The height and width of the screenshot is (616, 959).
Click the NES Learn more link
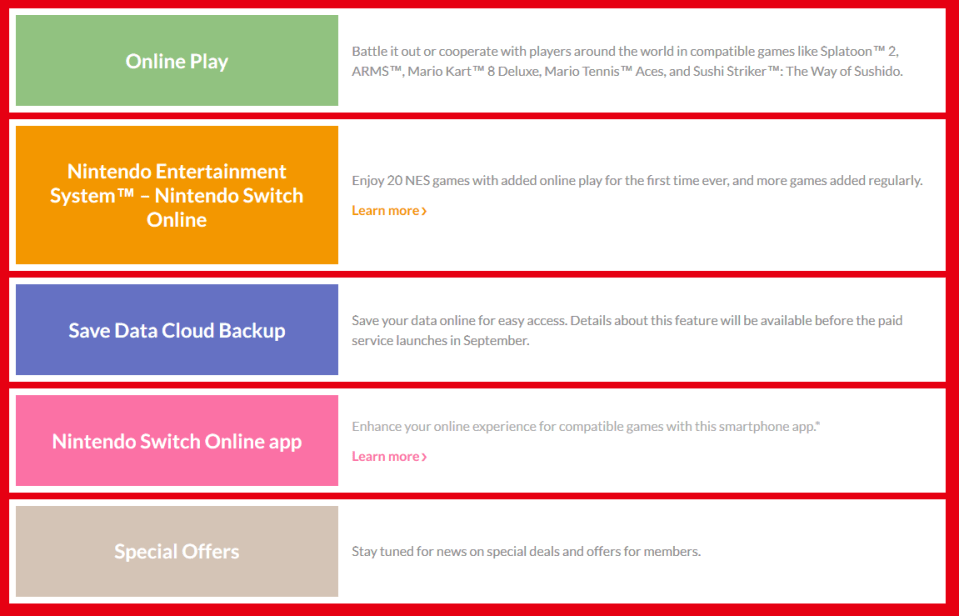pyautogui.click(x=384, y=210)
